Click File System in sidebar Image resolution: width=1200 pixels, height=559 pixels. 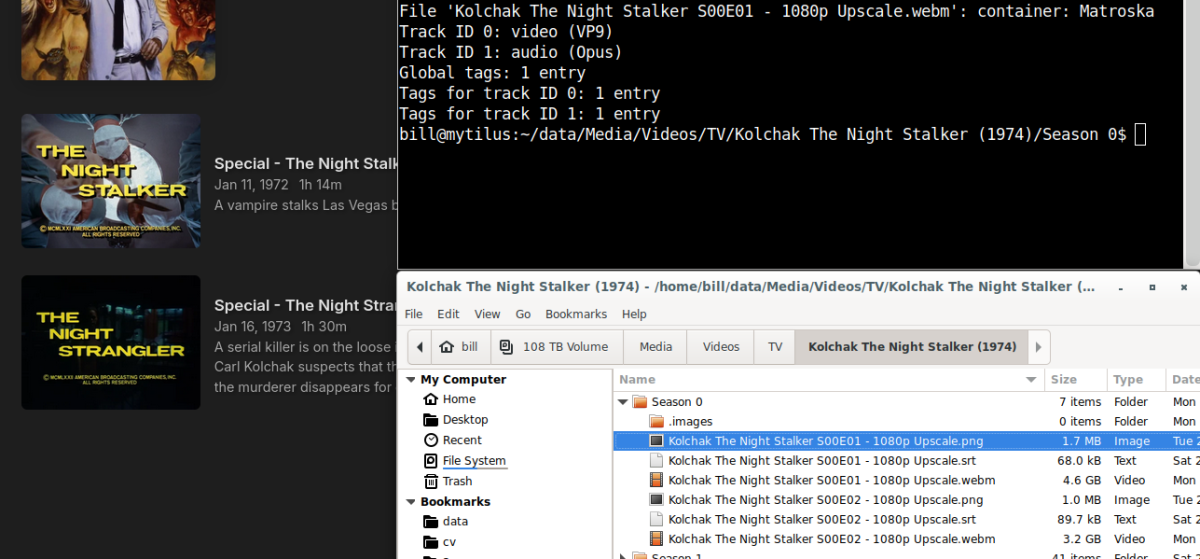(x=474, y=461)
